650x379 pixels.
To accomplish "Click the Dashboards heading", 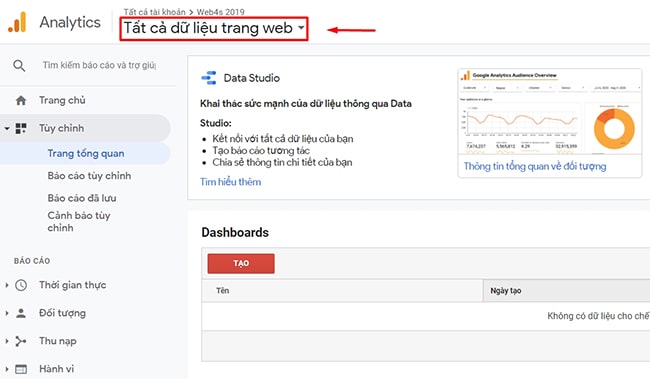I will coord(235,233).
